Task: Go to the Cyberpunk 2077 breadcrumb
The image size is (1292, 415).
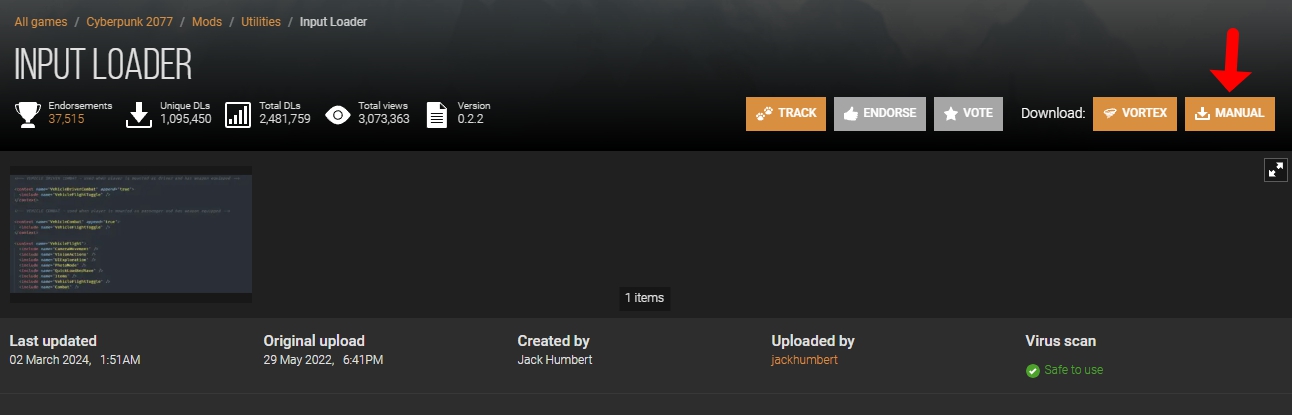Action: 128,22
